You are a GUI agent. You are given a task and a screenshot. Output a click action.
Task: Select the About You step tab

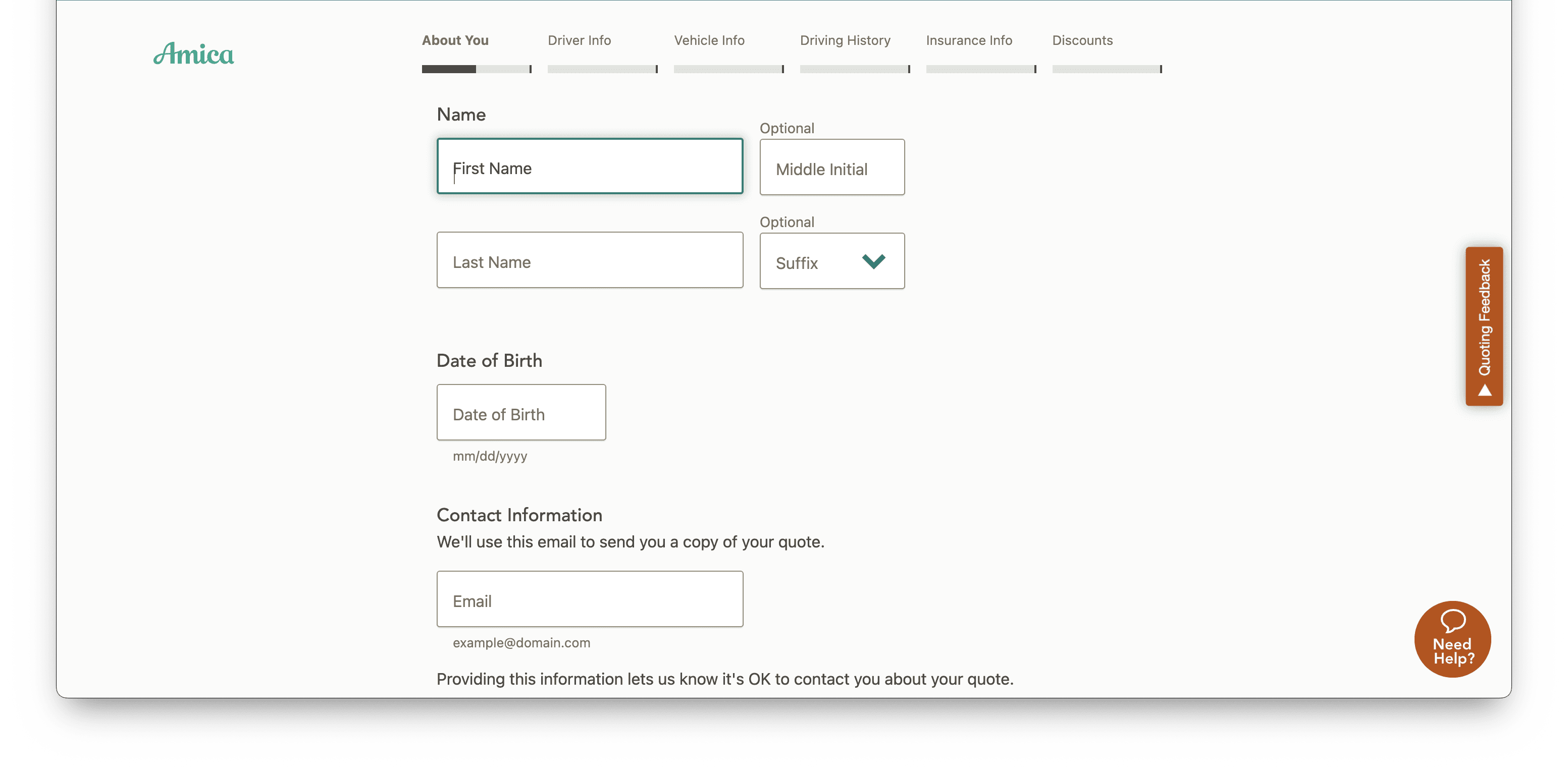tap(455, 40)
